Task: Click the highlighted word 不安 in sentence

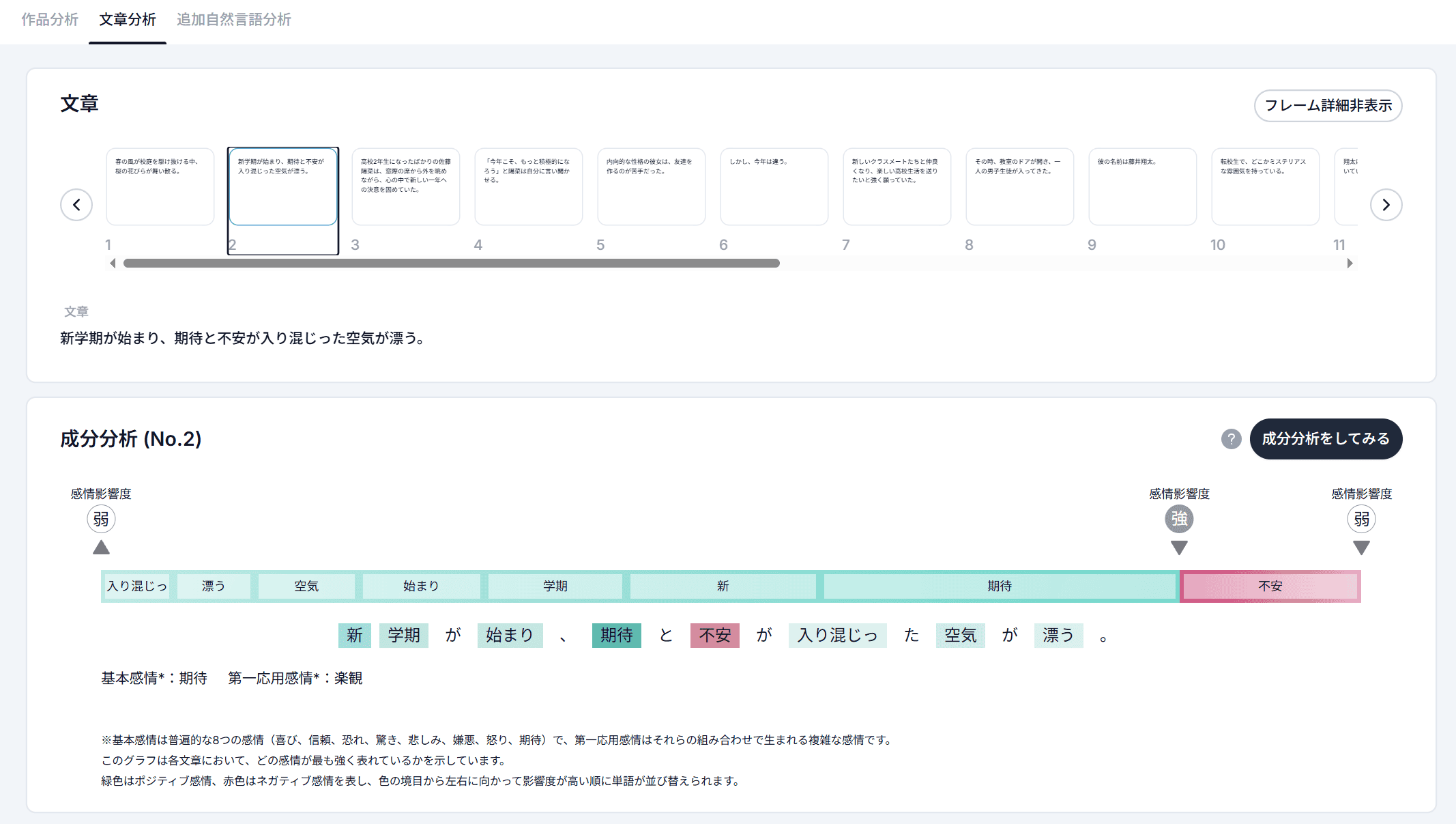Action: [x=715, y=636]
